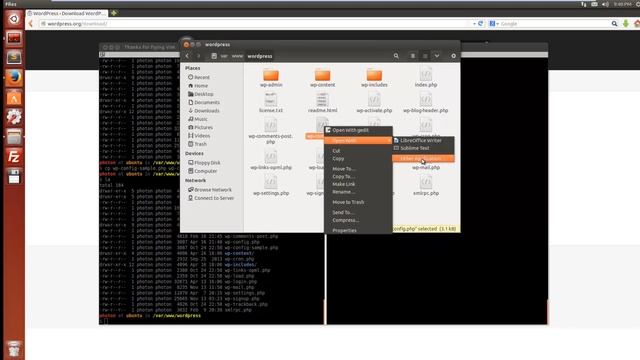Choose Move to Trash from context menu
Screen dimensions: 640x360
point(358,202)
